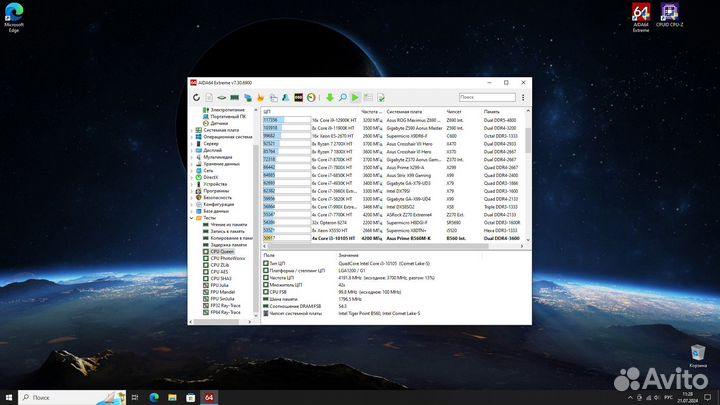Viewport: 720px width, 405px height.
Task: Launch stability test with the flame icon
Action: [x=260, y=97]
